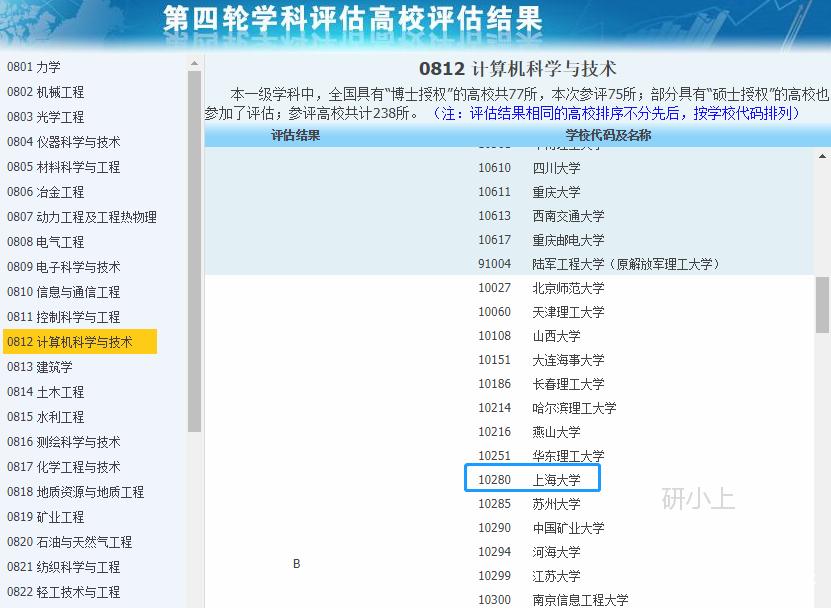Select 0808 电气工程 subject
831x608 pixels.
coord(46,242)
